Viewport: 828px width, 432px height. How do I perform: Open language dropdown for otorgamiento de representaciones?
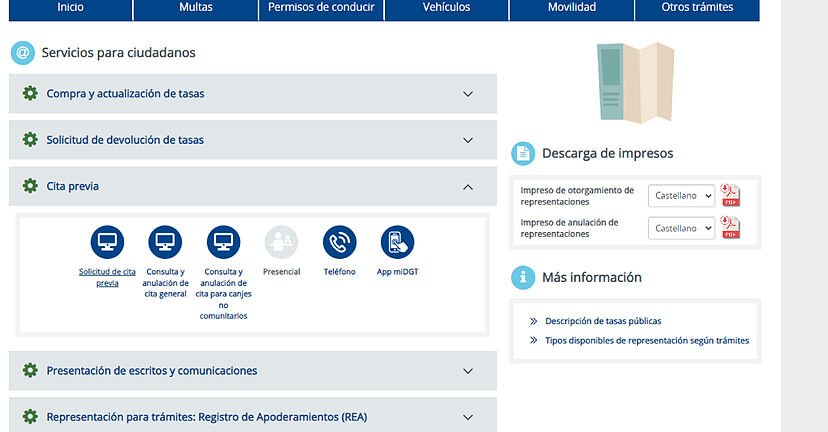click(x=681, y=196)
